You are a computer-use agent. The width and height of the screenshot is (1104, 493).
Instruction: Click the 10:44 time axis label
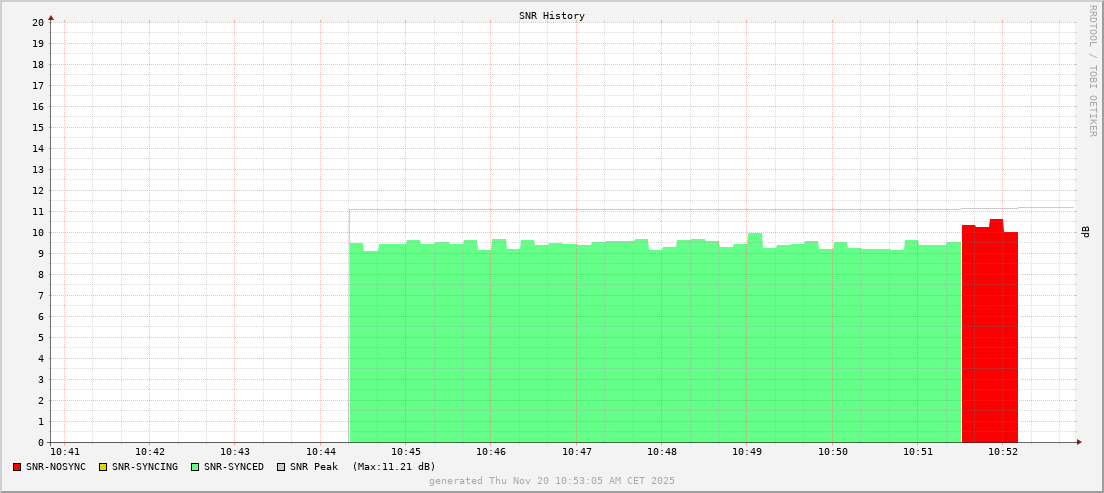(x=320, y=452)
